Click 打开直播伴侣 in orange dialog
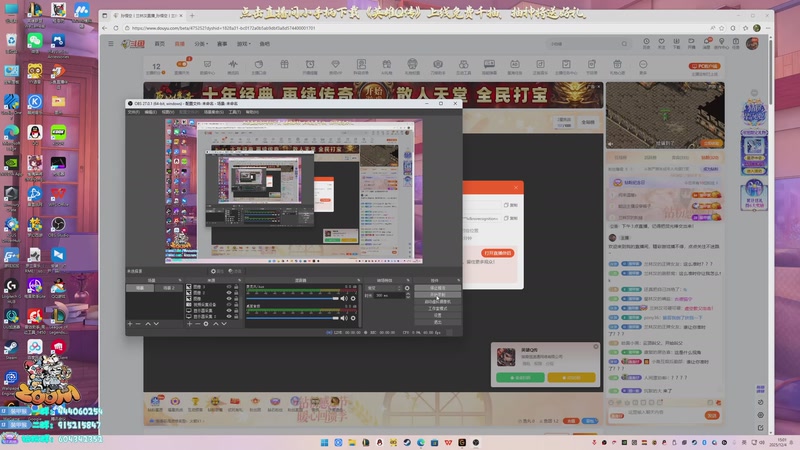This screenshot has width=800, height=450. (497, 253)
